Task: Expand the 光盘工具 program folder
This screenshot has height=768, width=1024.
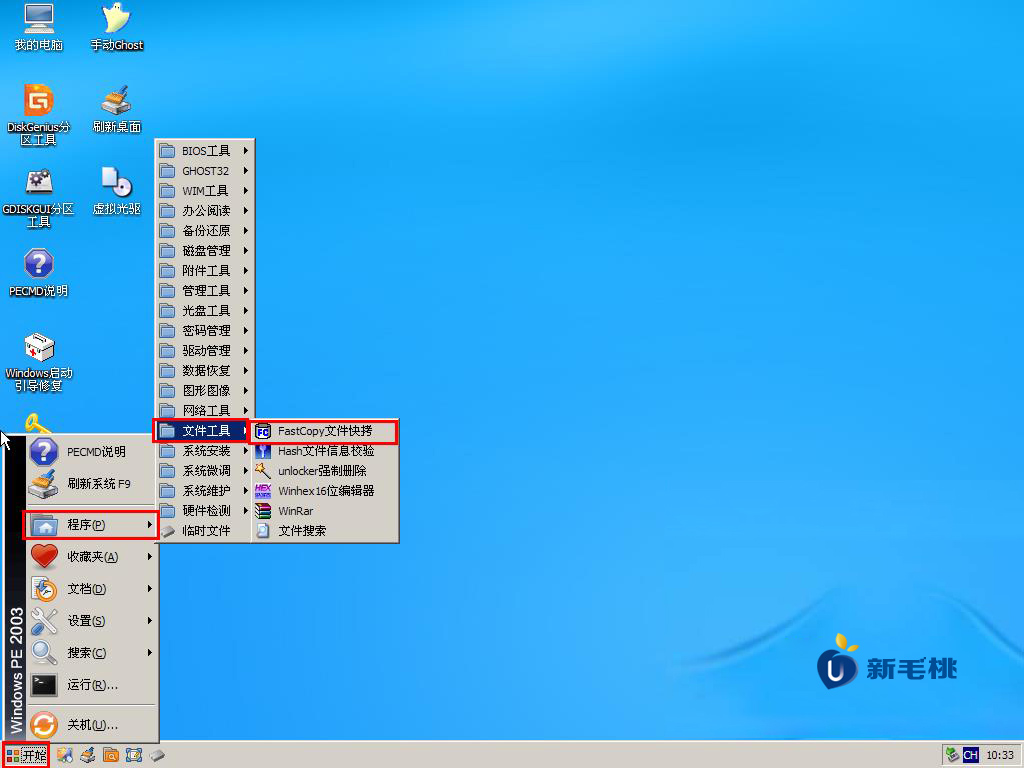Action: tap(204, 311)
